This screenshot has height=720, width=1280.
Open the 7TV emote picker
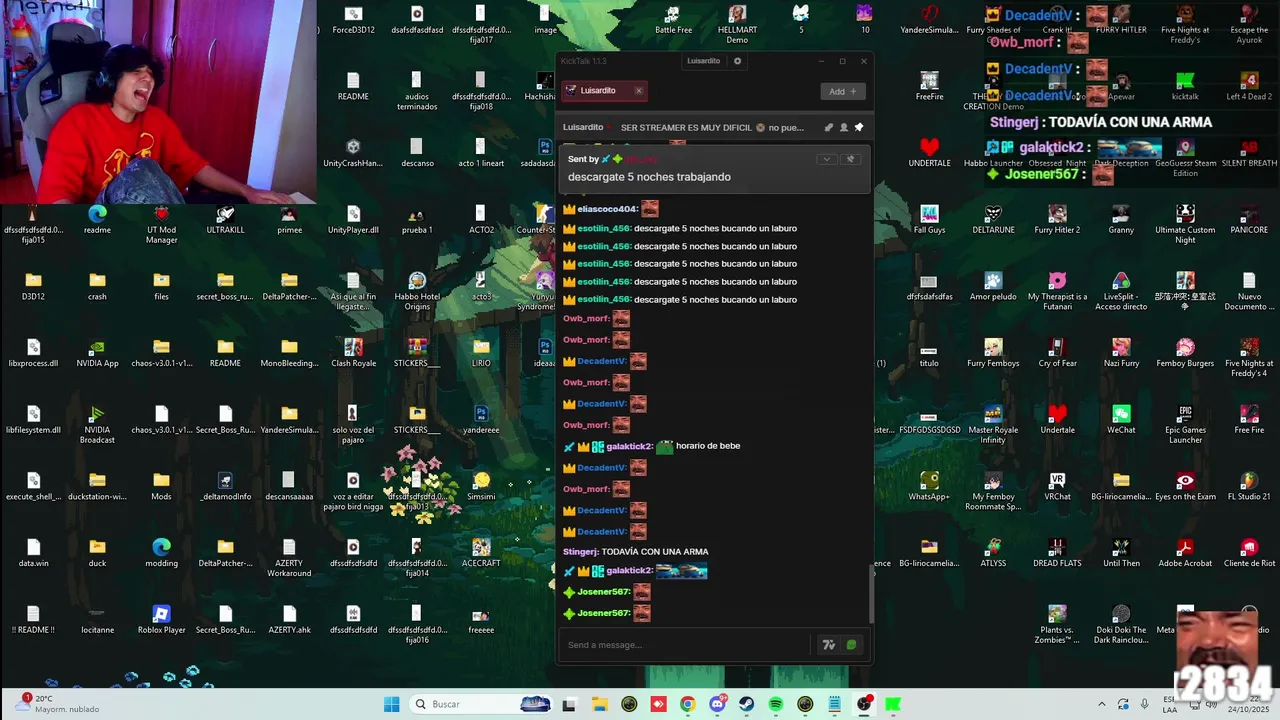(x=828, y=645)
